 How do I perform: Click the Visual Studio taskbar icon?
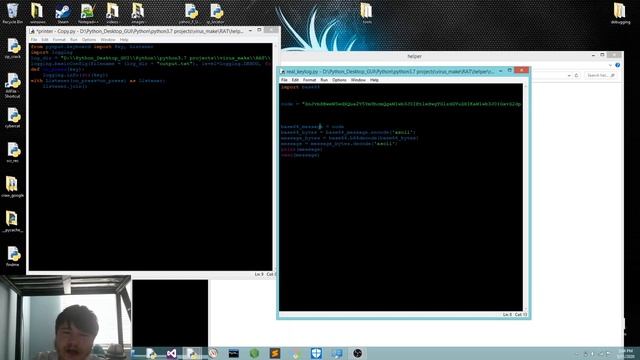pyautogui.click(x=171, y=353)
